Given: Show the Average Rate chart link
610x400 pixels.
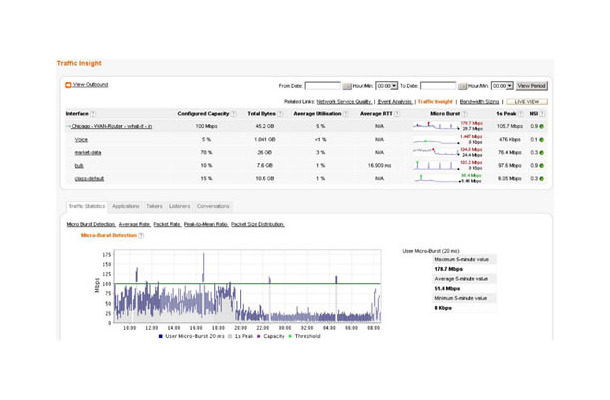Looking at the screenshot, I should pyautogui.click(x=134, y=225).
